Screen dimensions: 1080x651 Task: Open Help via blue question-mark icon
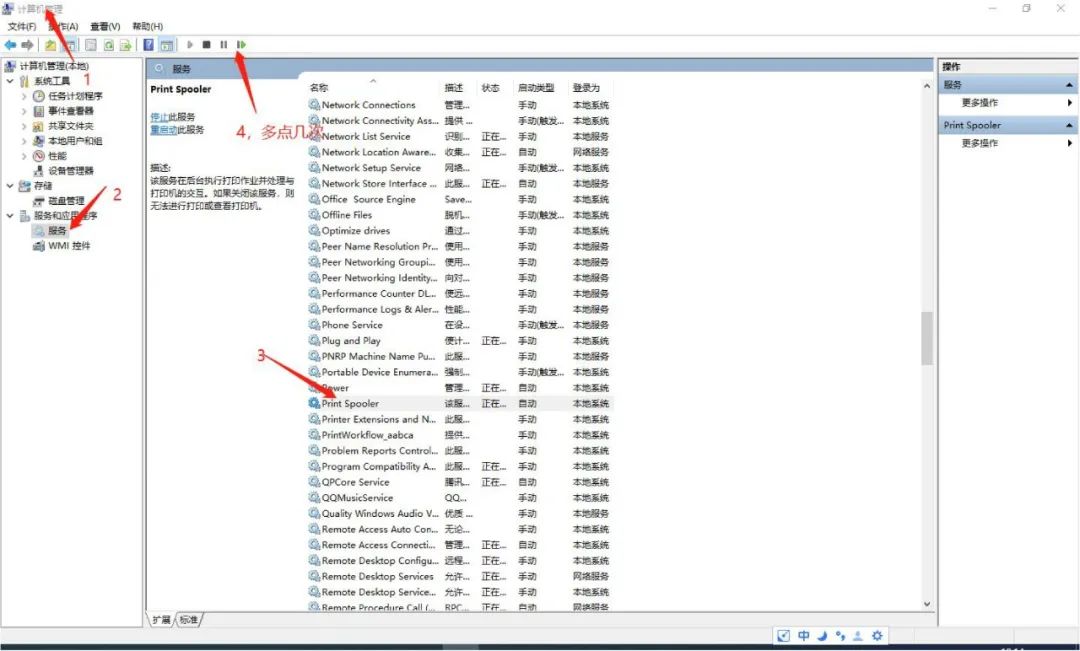[148, 45]
